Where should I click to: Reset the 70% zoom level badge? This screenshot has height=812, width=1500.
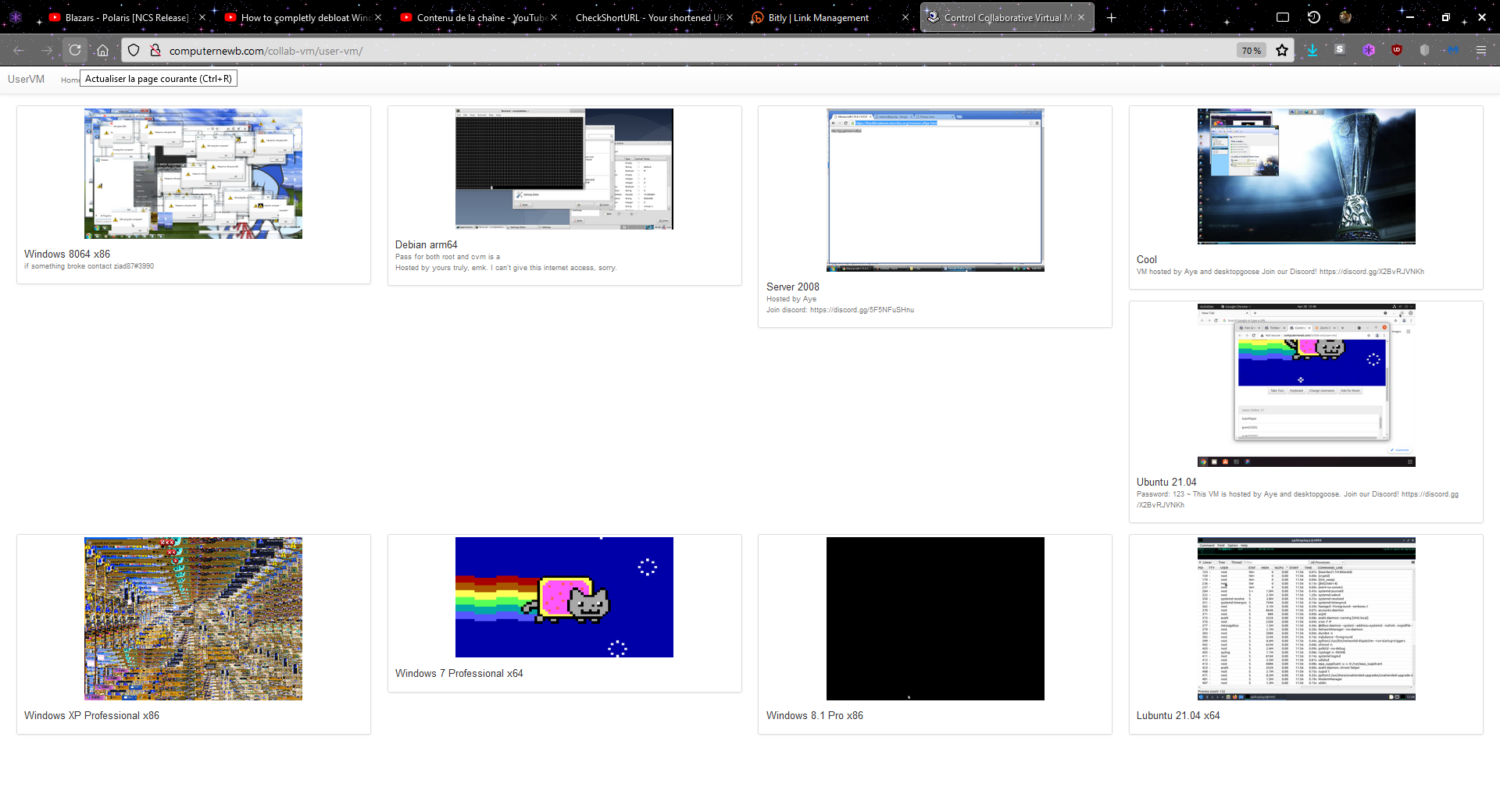[1251, 51]
